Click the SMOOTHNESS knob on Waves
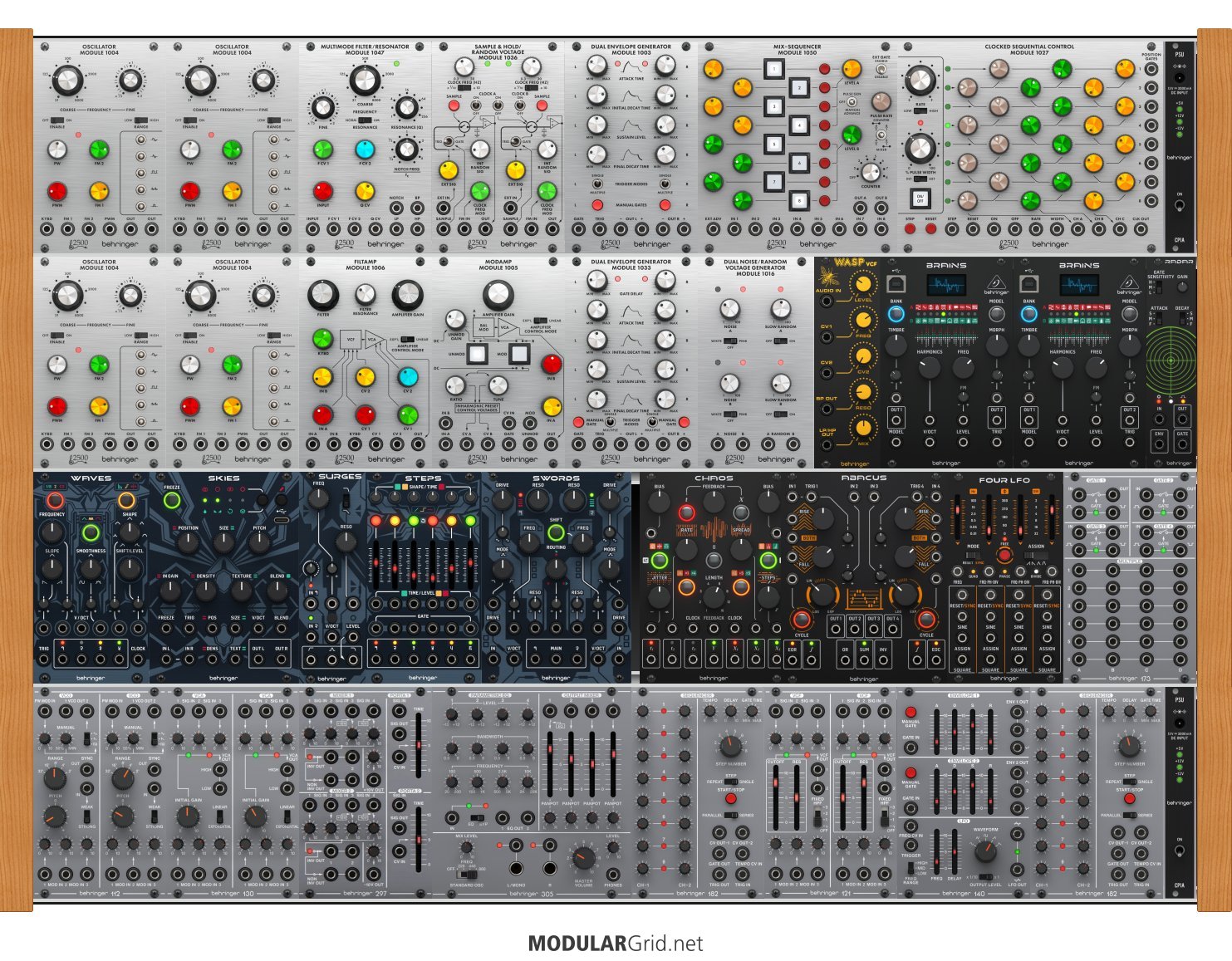The image size is (1232, 961). pyautogui.click(x=91, y=569)
